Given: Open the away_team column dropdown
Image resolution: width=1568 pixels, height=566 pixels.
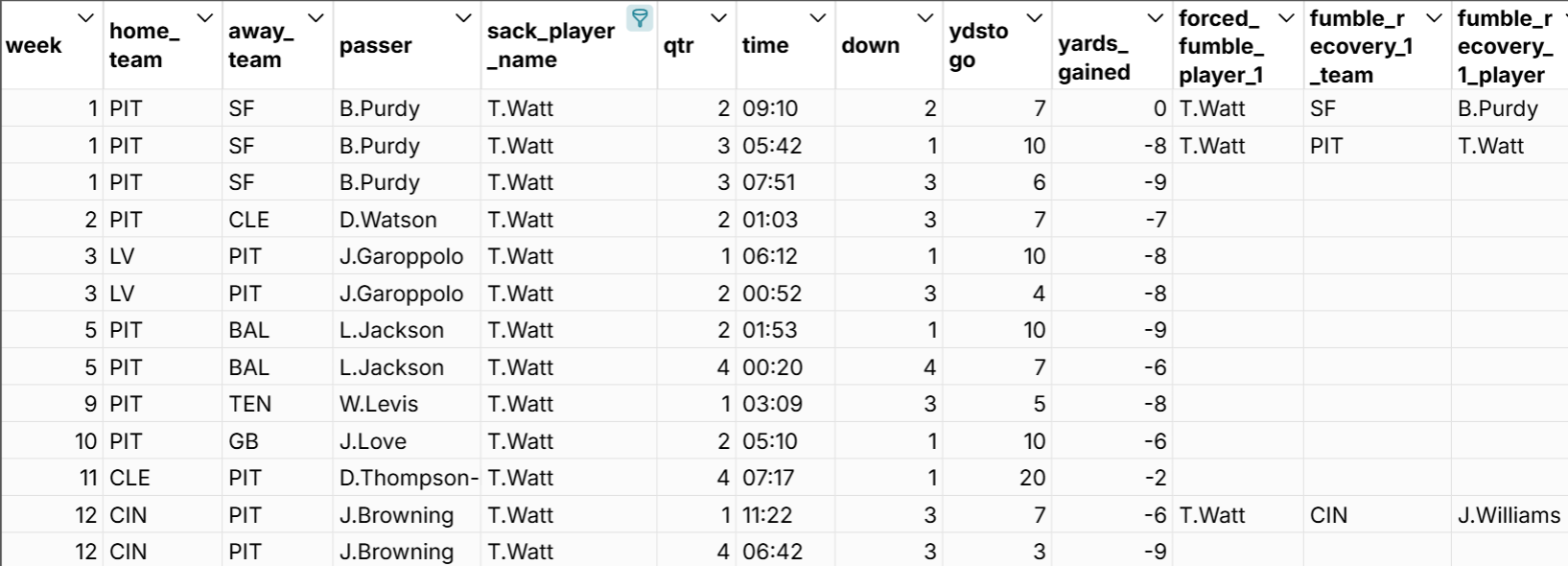Looking at the screenshot, I should coord(312,15).
